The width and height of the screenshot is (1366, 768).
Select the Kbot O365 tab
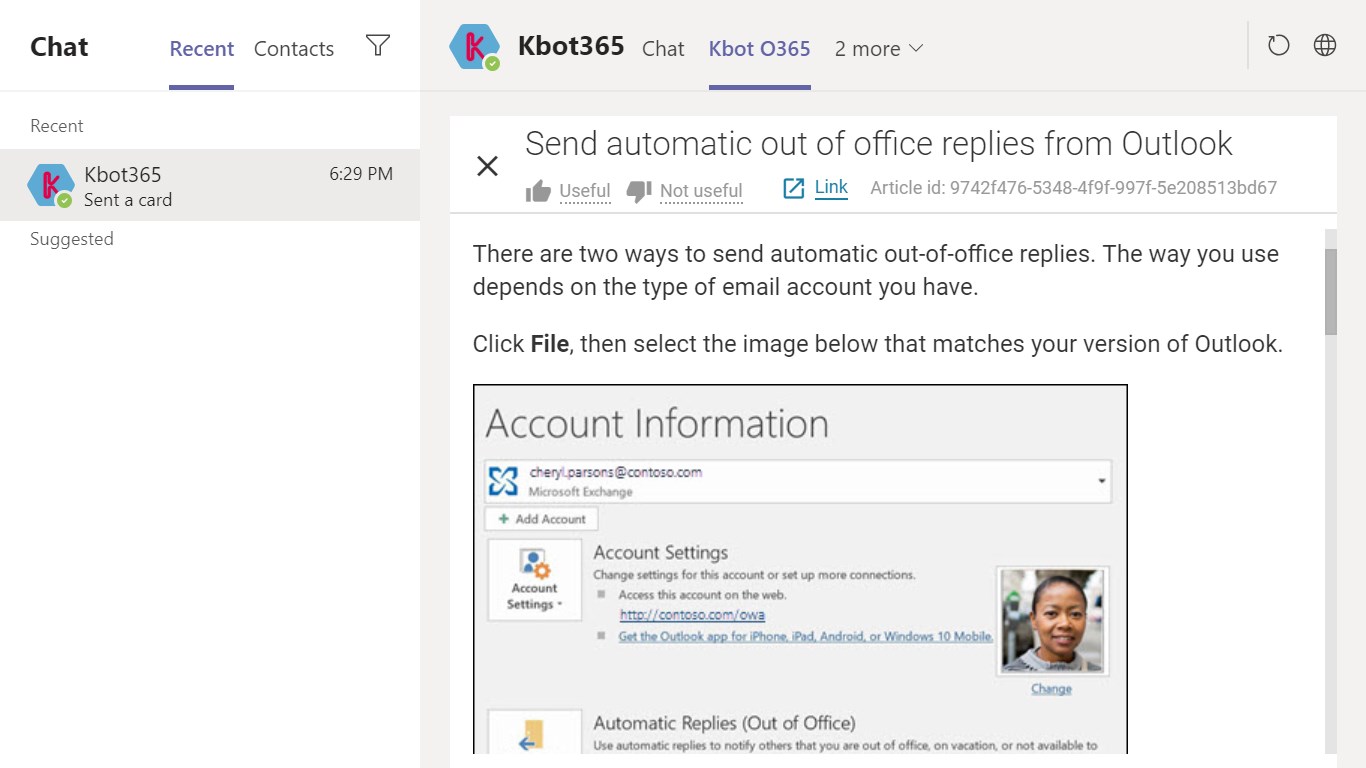[x=759, y=48]
